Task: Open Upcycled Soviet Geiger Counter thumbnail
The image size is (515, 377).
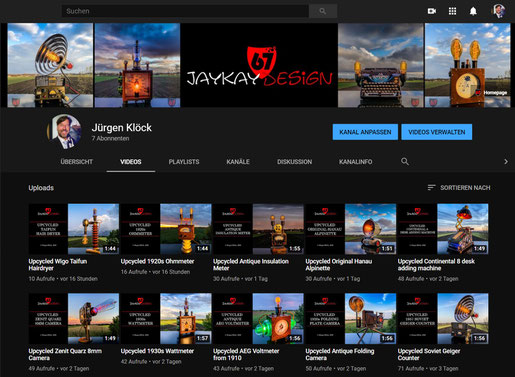Action: coord(443,319)
